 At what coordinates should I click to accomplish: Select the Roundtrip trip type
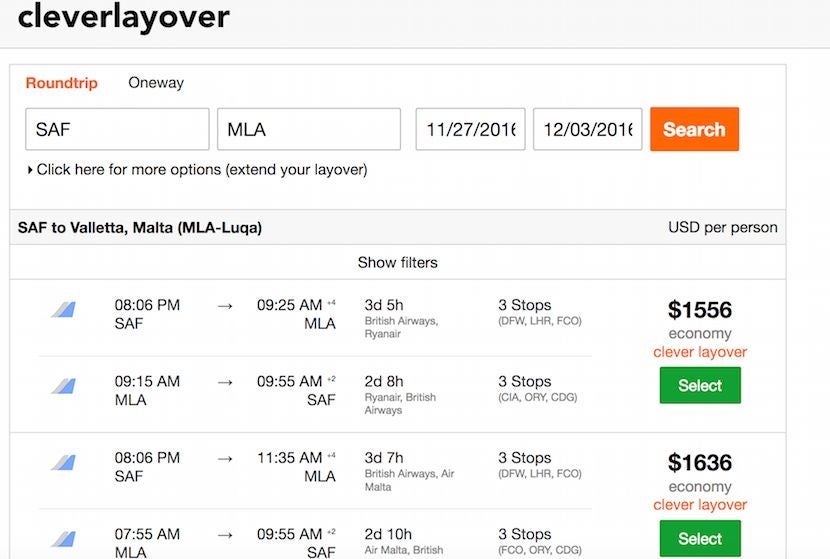[x=62, y=83]
